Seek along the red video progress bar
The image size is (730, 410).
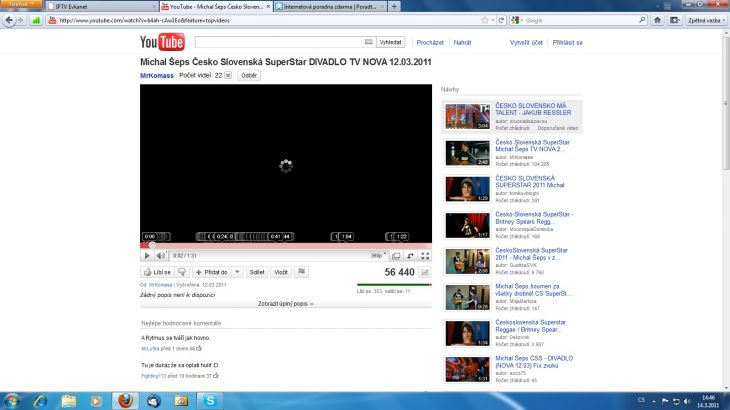pyautogui.click(x=286, y=245)
